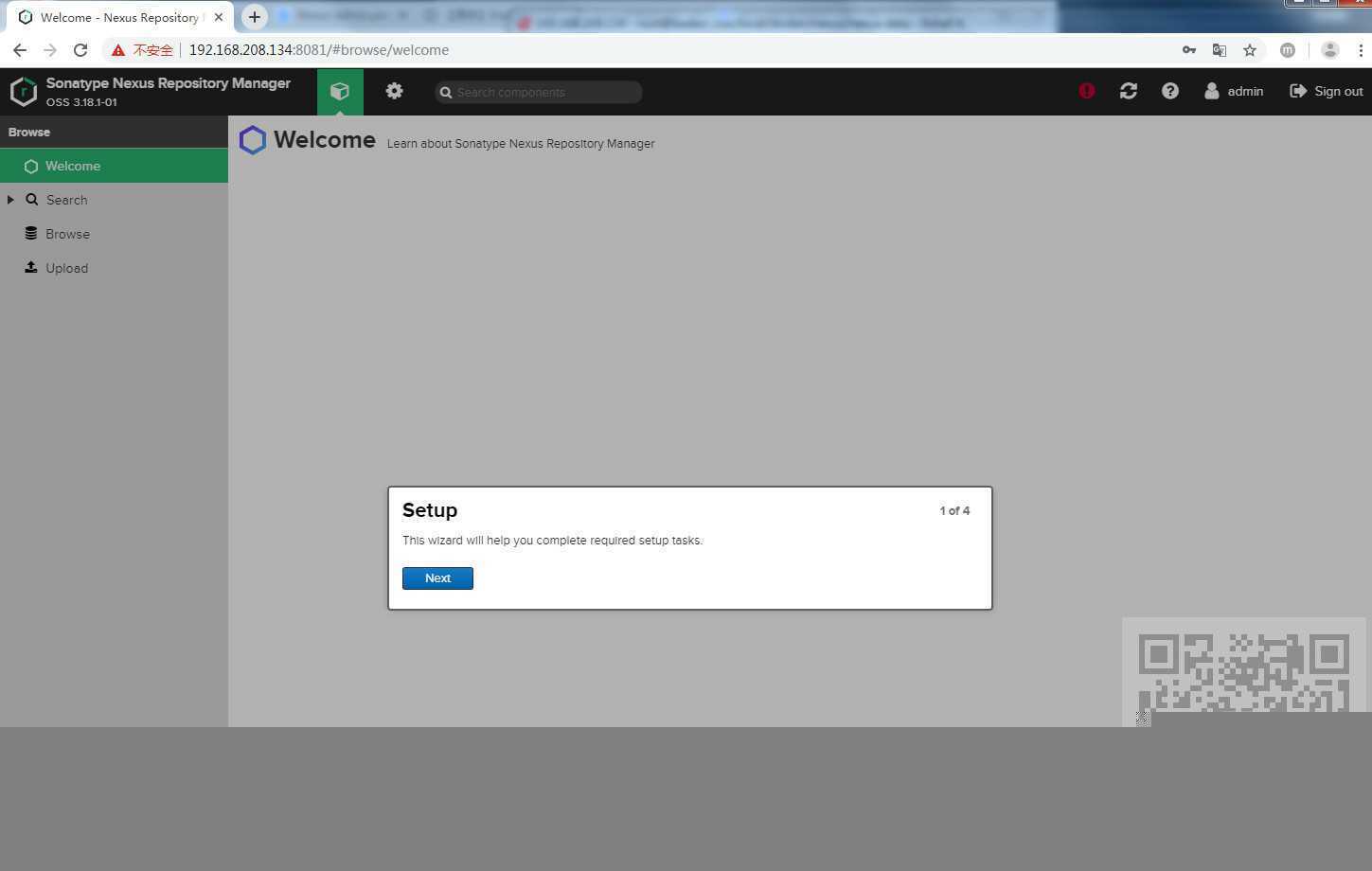Click the Search components field

click(539, 92)
